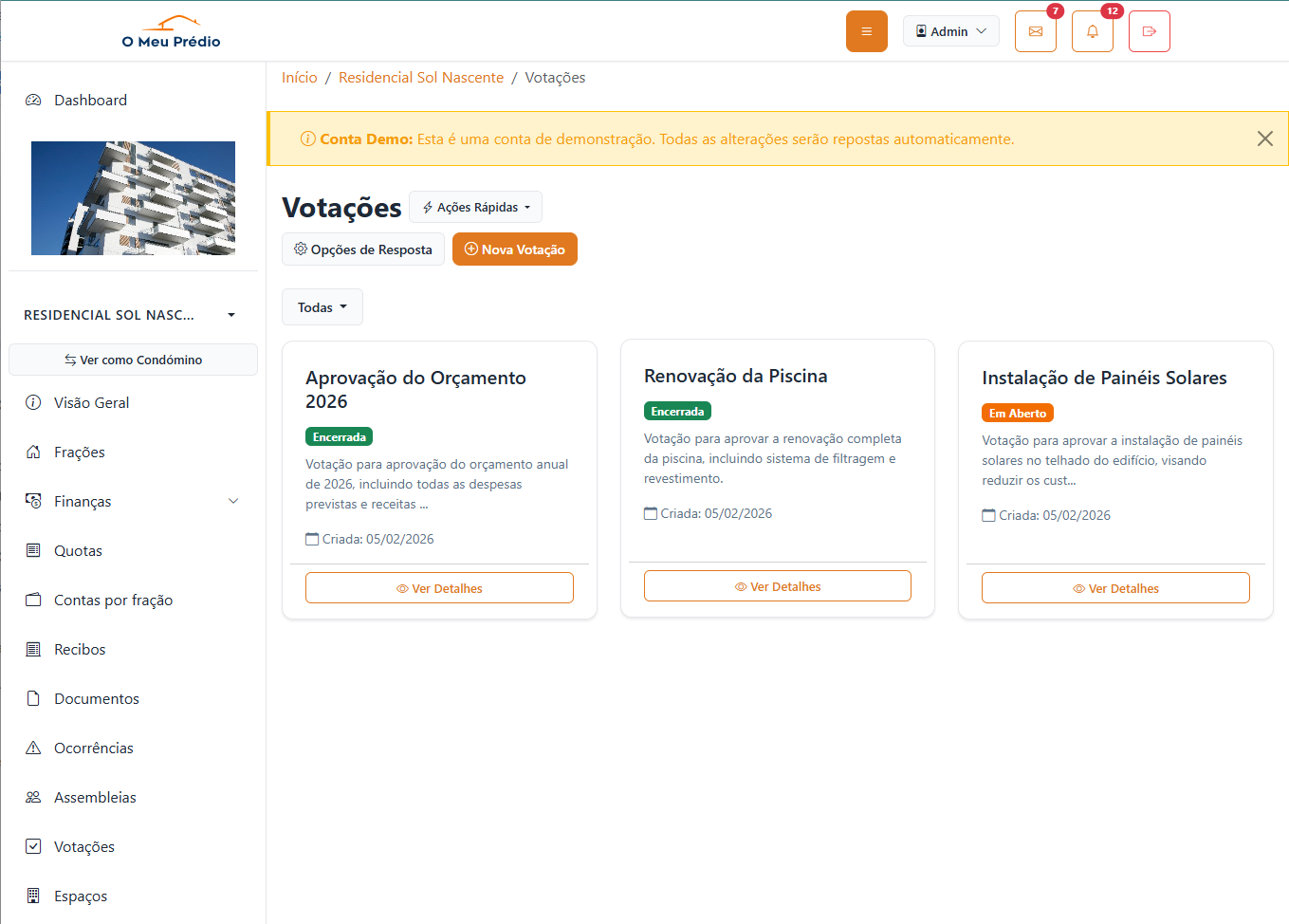Click the Encerrada badge on Renovação da Piscina
Viewport: 1289px width, 924px height.
[677, 411]
